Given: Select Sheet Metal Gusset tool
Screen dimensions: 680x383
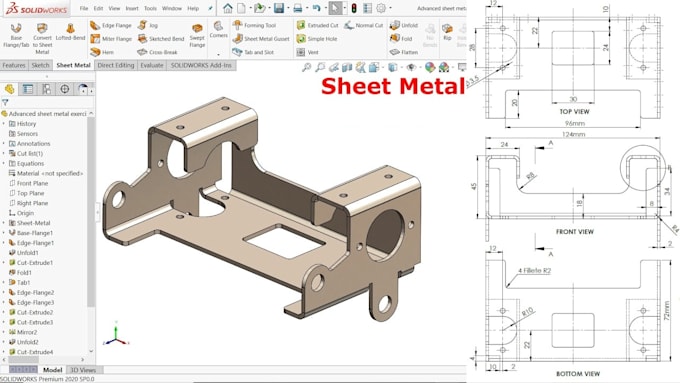Looking at the screenshot, I should (261, 39).
